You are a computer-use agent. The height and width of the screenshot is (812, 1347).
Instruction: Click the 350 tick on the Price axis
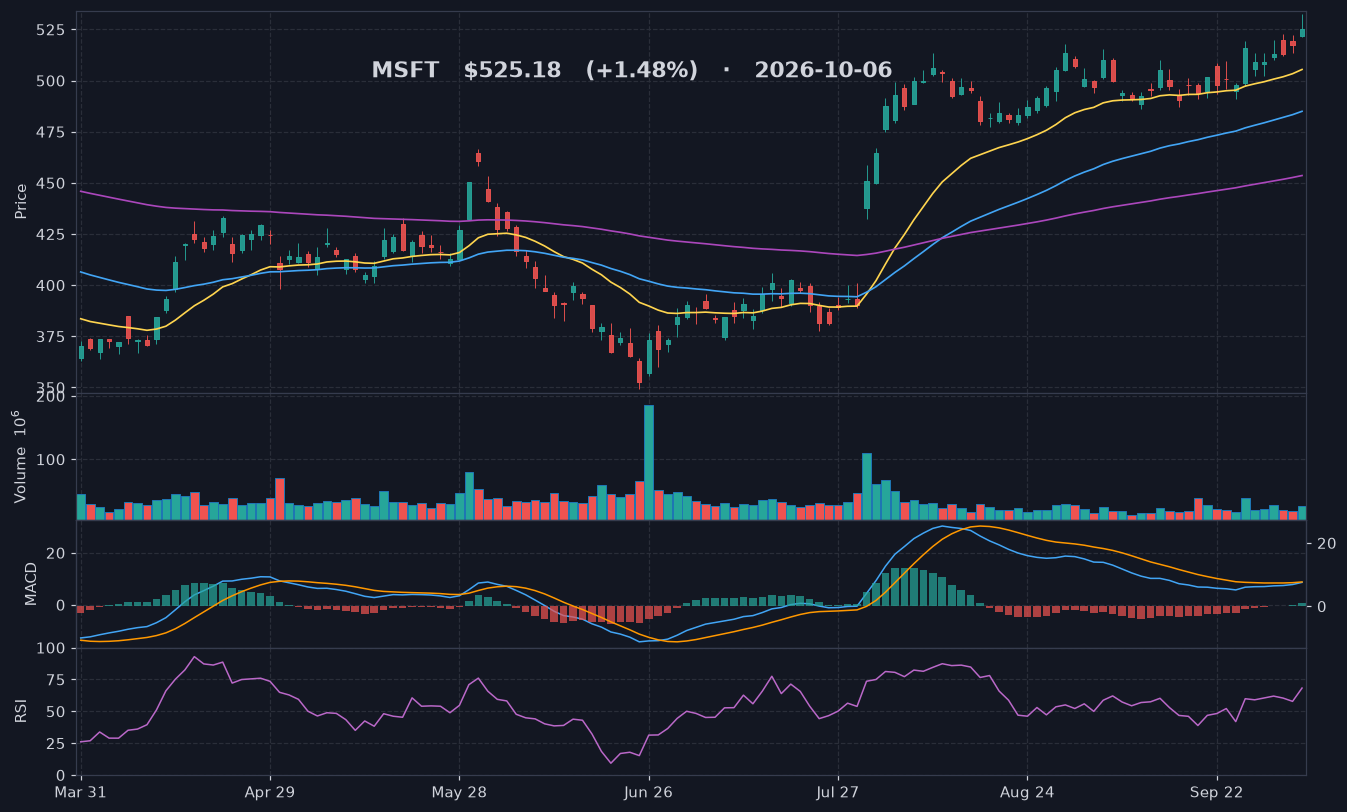point(50,388)
